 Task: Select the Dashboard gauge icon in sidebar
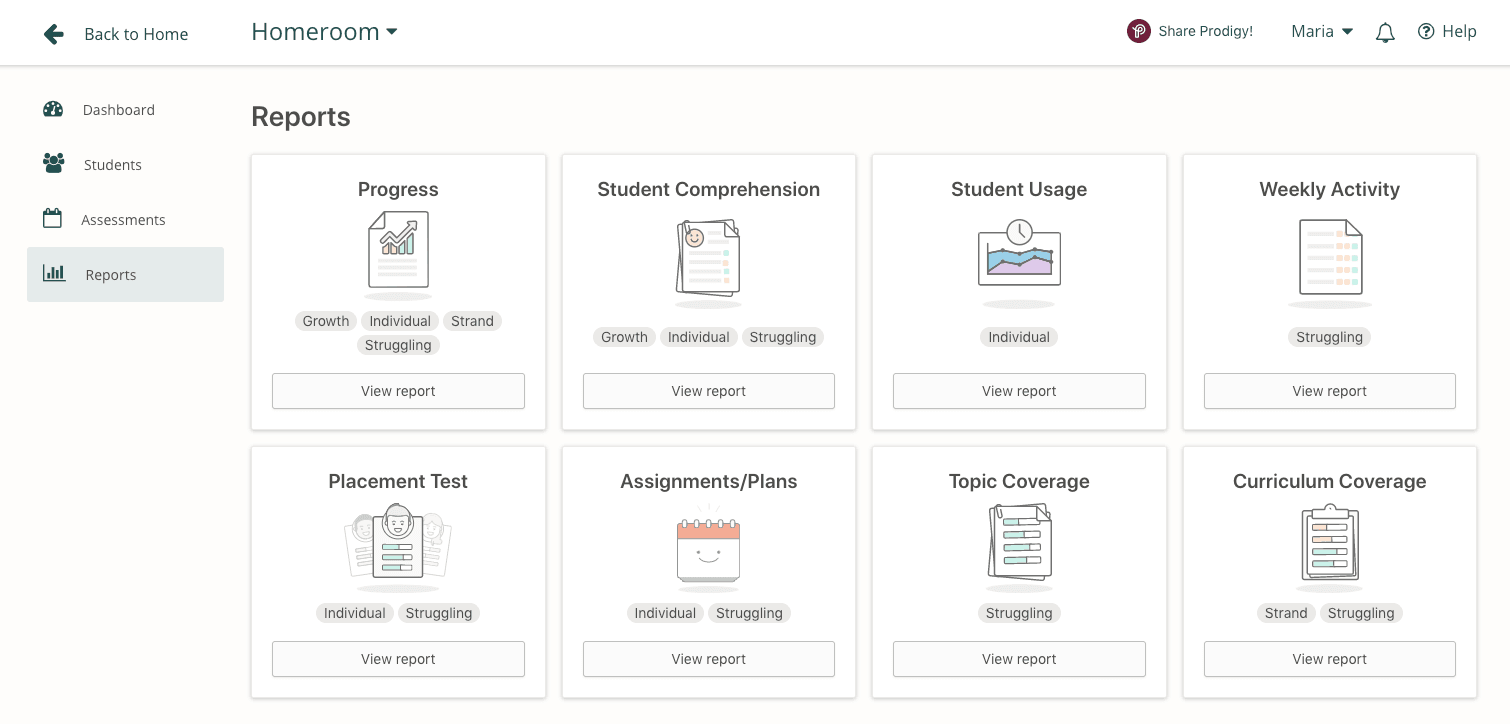[53, 109]
